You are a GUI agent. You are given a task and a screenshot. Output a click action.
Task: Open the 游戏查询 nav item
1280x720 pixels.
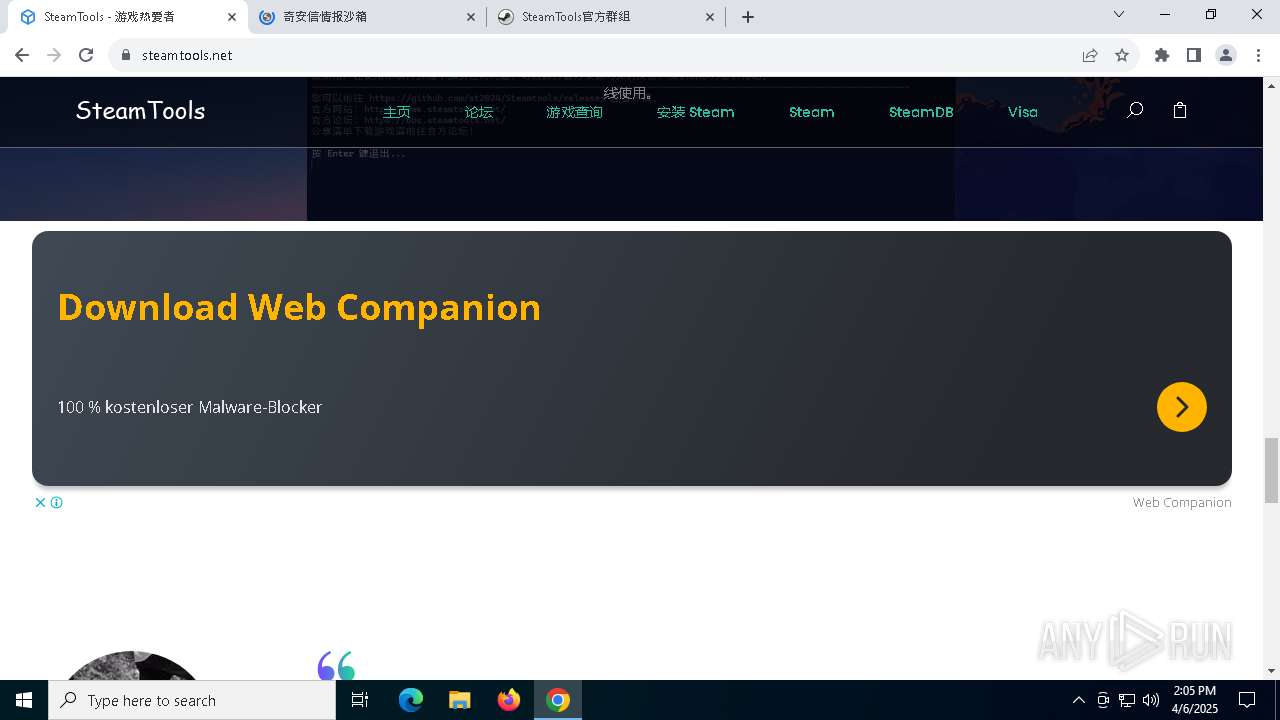pos(574,112)
